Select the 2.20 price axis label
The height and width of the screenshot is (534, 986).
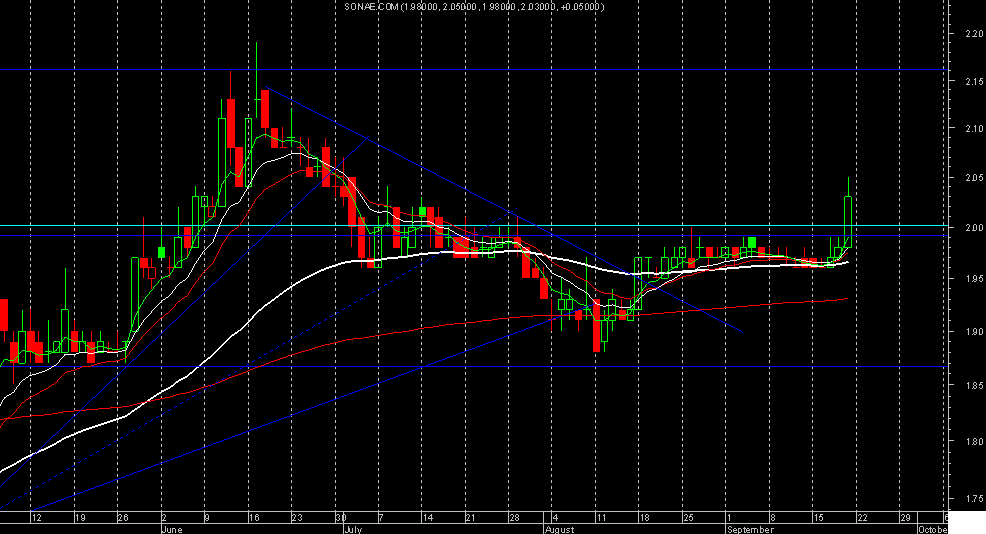pyautogui.click(x=974, y=33)
